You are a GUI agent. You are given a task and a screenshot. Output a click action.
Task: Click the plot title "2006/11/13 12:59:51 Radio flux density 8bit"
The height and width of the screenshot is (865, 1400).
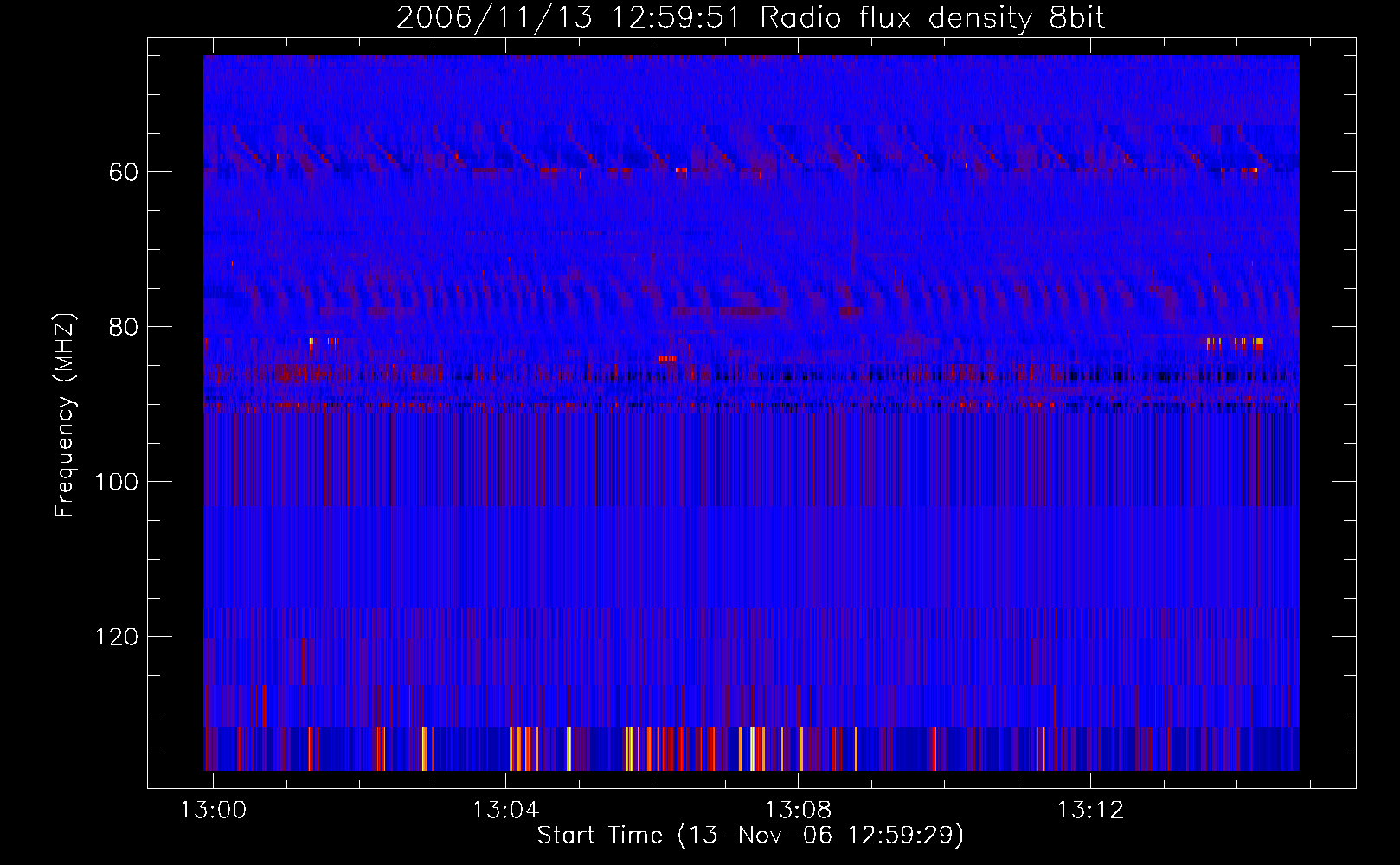click(x=751, y=18)
